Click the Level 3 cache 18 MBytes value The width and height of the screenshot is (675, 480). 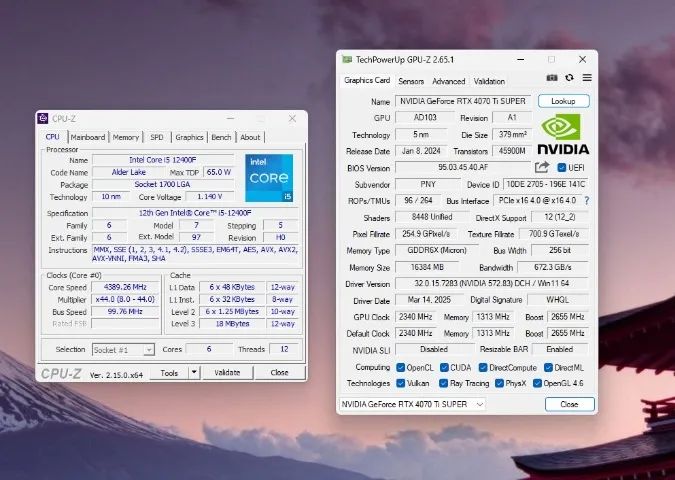pos(232,324)
